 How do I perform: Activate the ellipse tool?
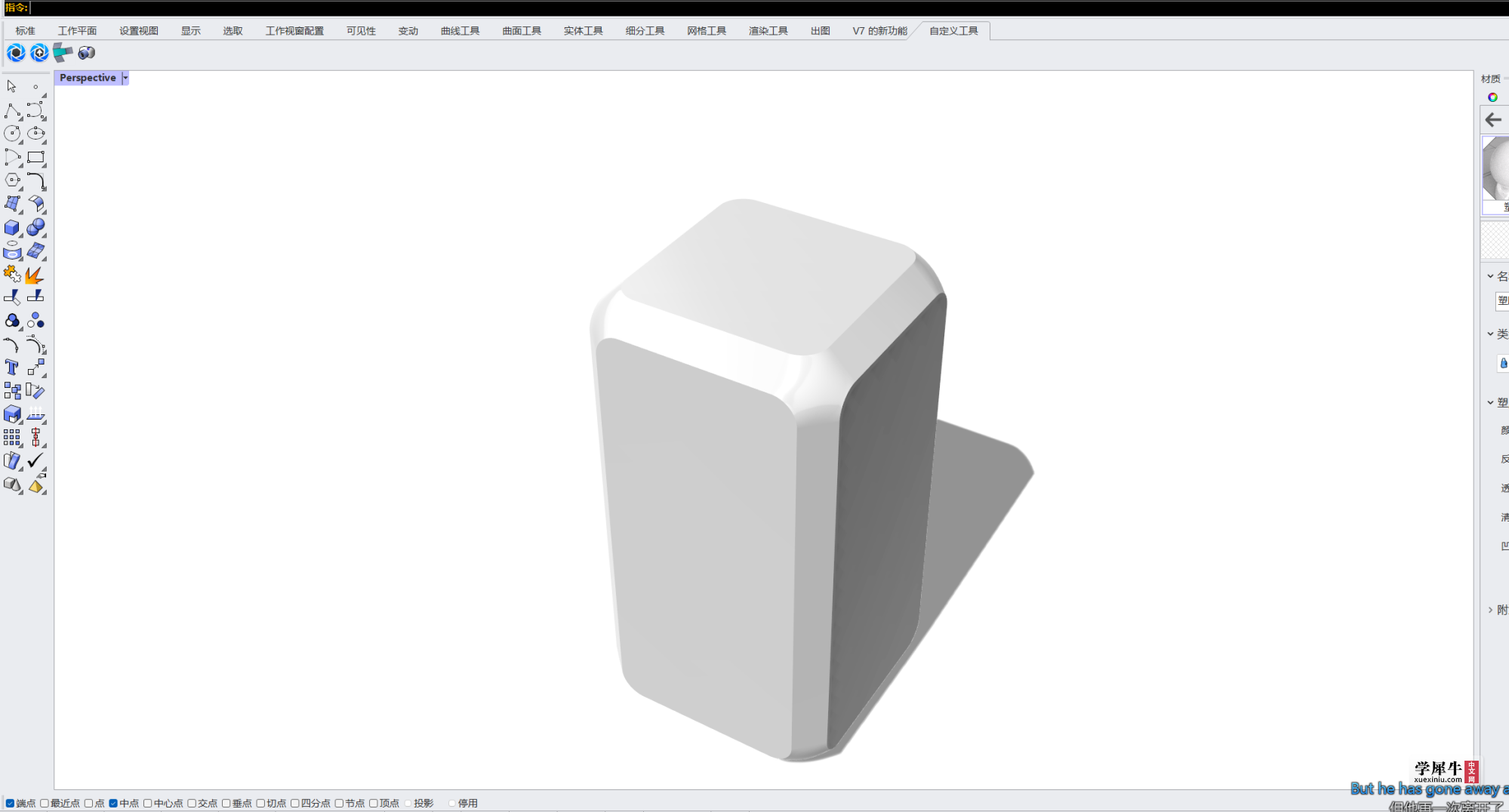click(x=35, y=134)
